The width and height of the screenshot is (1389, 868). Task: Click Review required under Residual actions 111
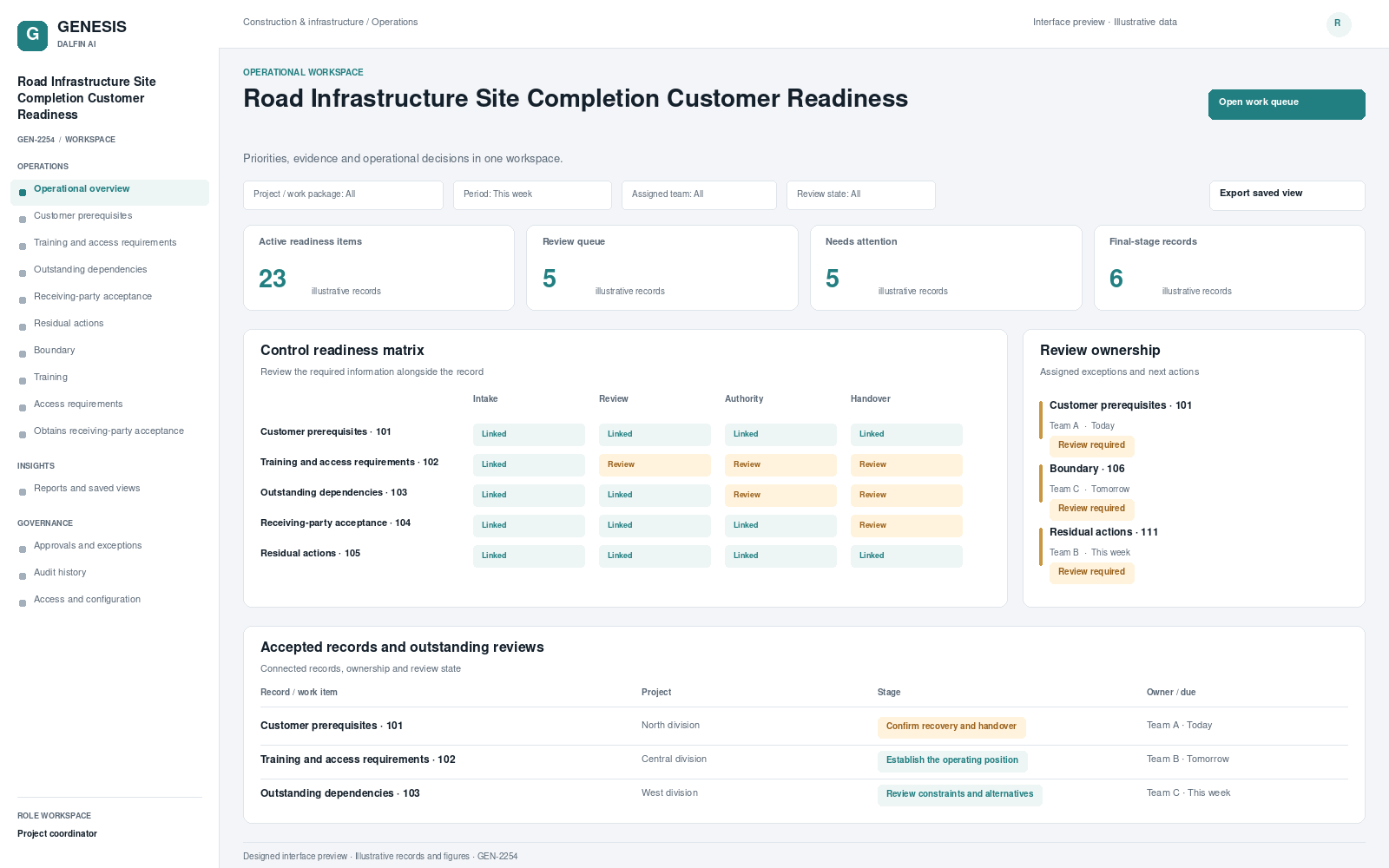[x=1091, y=573]
